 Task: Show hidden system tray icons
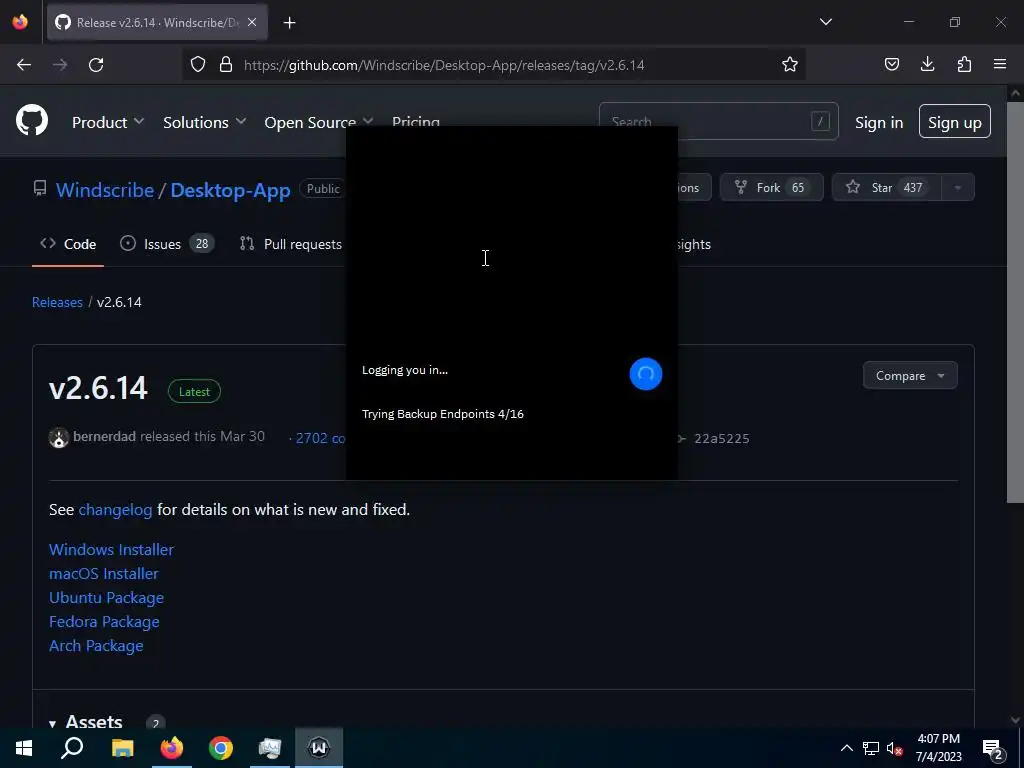click(846, 748)
